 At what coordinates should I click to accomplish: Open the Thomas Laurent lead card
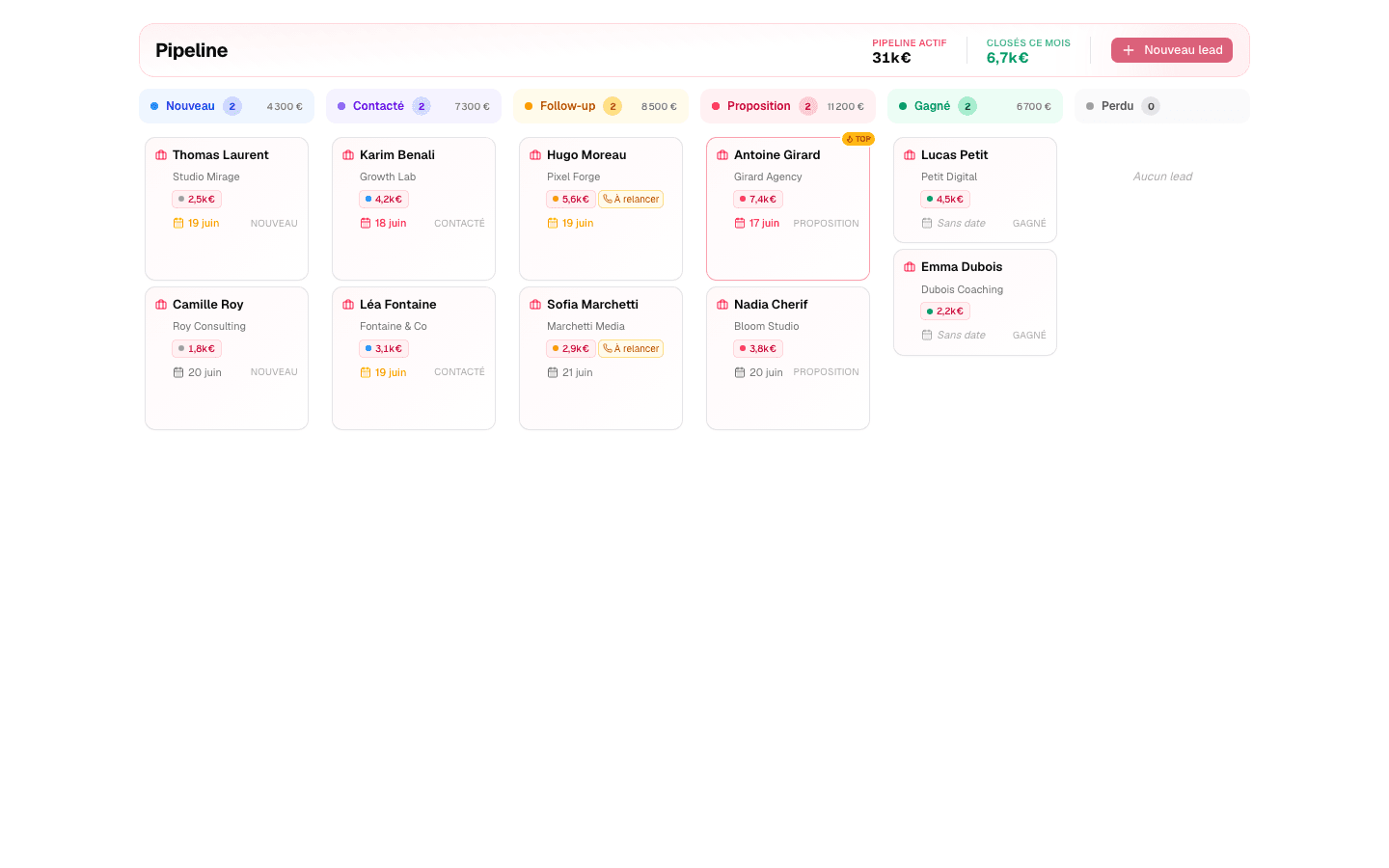point(227,208)
